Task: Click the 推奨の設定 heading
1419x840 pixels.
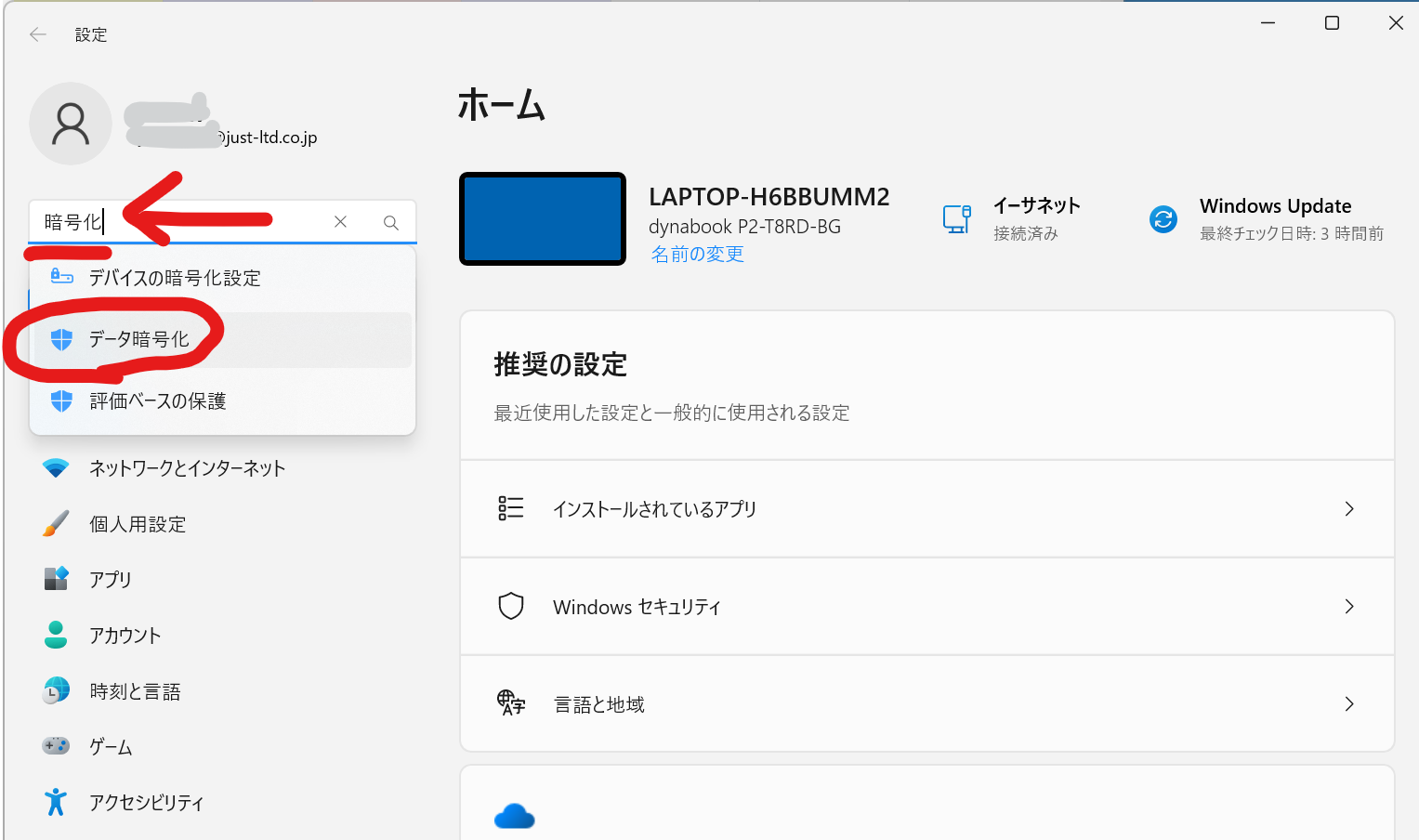Action: click(x=560, y=364)
